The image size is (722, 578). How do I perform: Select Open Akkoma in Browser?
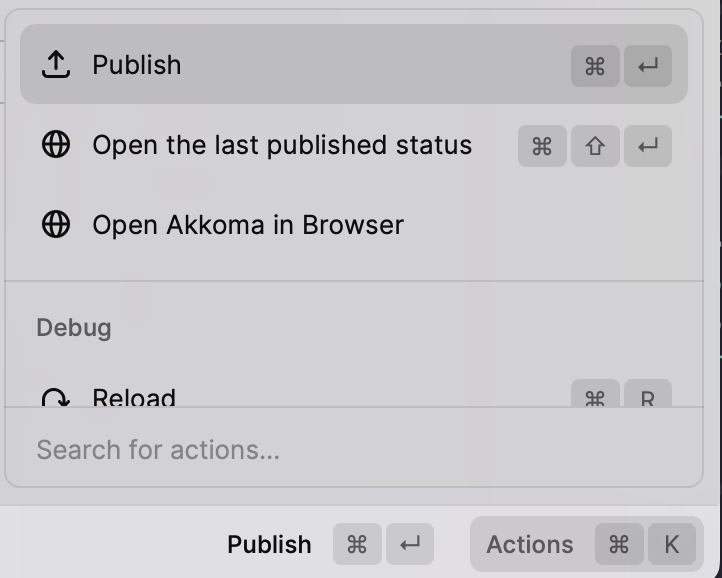point(354,224)
